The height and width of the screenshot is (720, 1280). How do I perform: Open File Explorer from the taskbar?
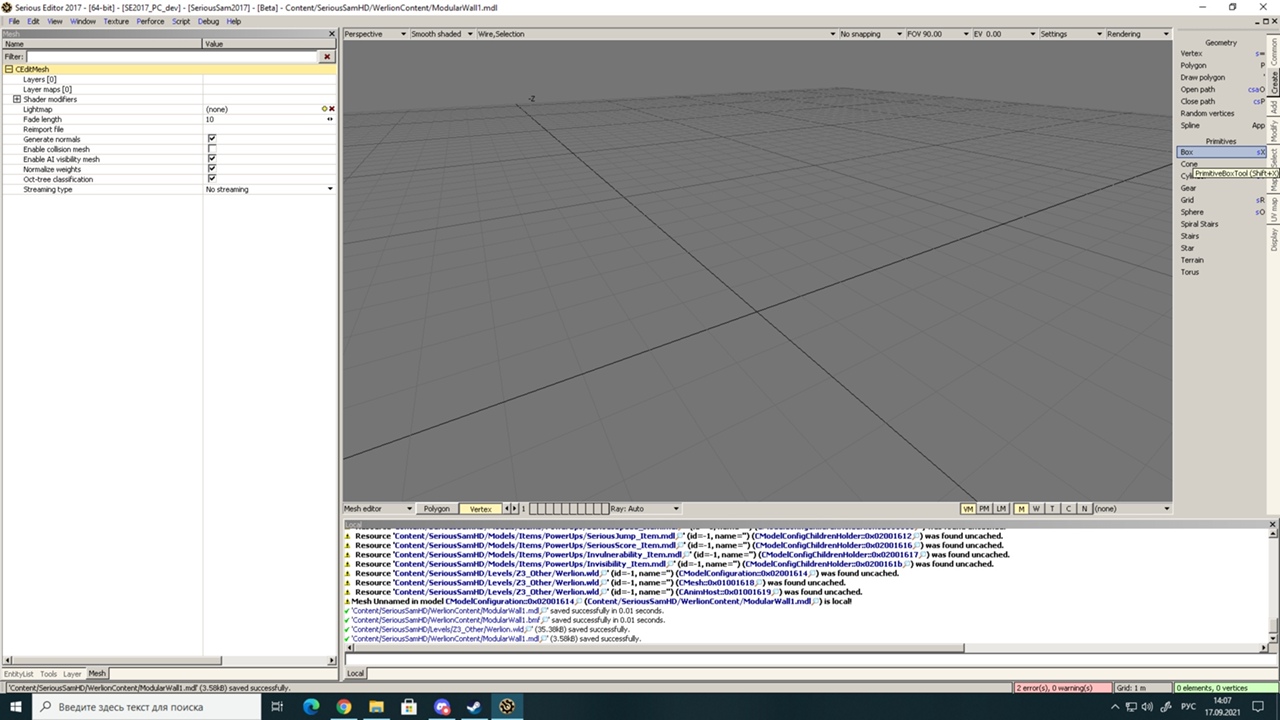tap(377, 707)
